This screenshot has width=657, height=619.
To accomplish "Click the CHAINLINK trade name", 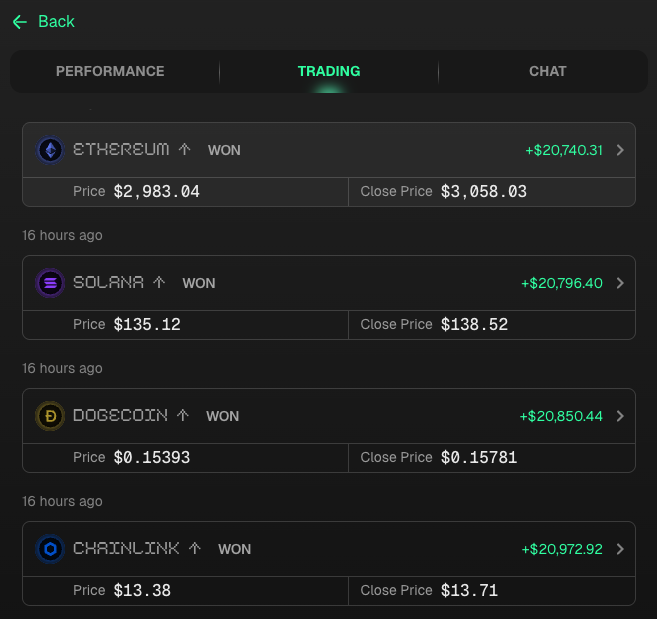I will pos(126,548).
